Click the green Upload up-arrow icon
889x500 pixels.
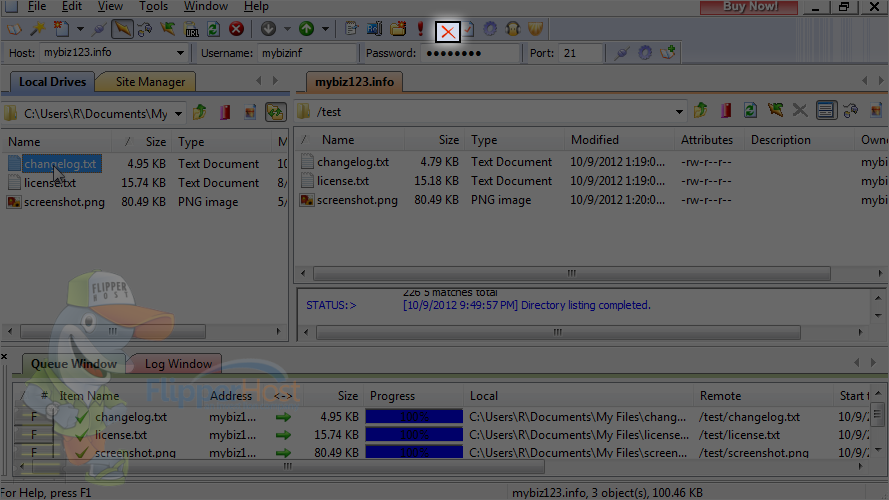306,29
